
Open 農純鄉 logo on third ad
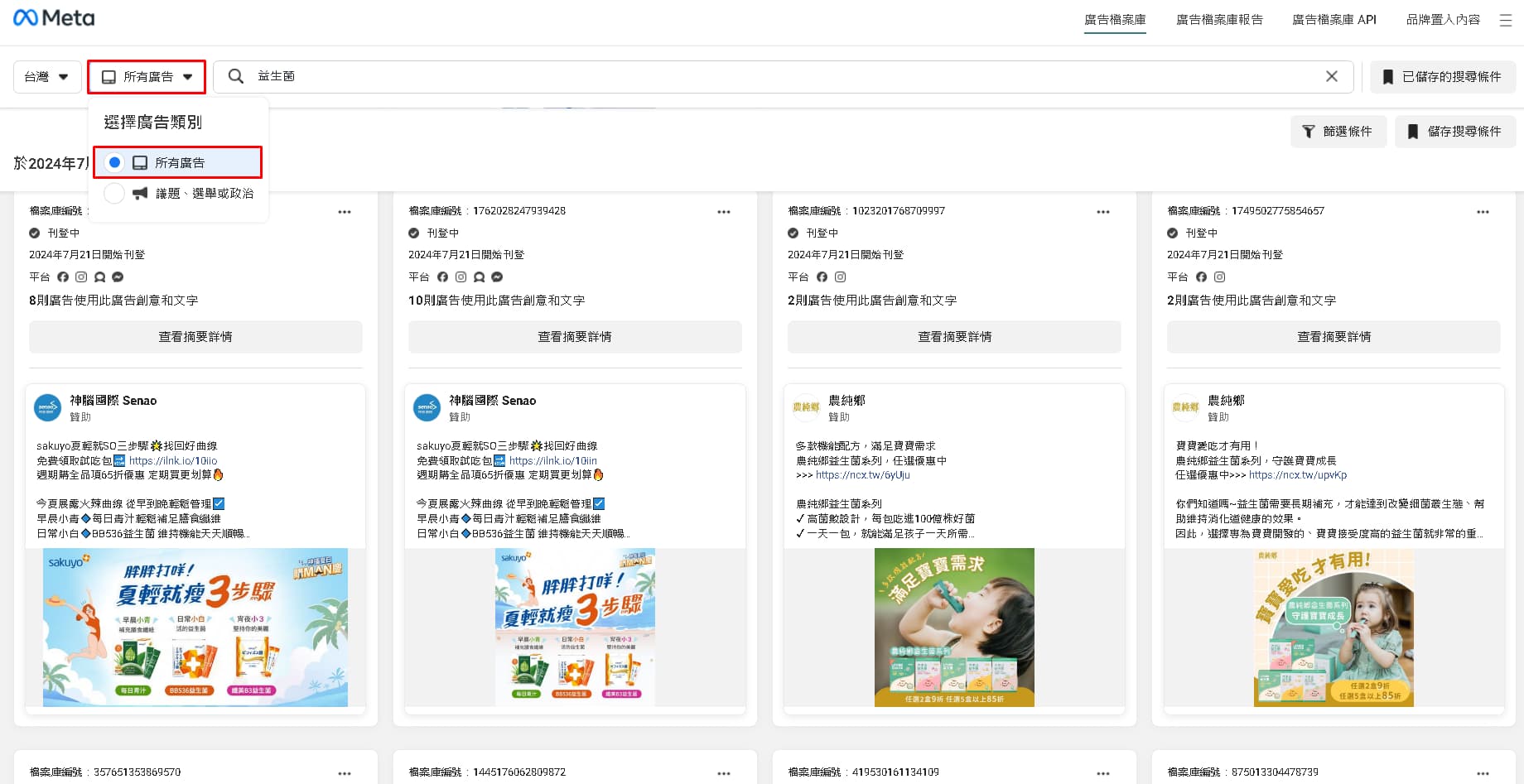point(806,407)
